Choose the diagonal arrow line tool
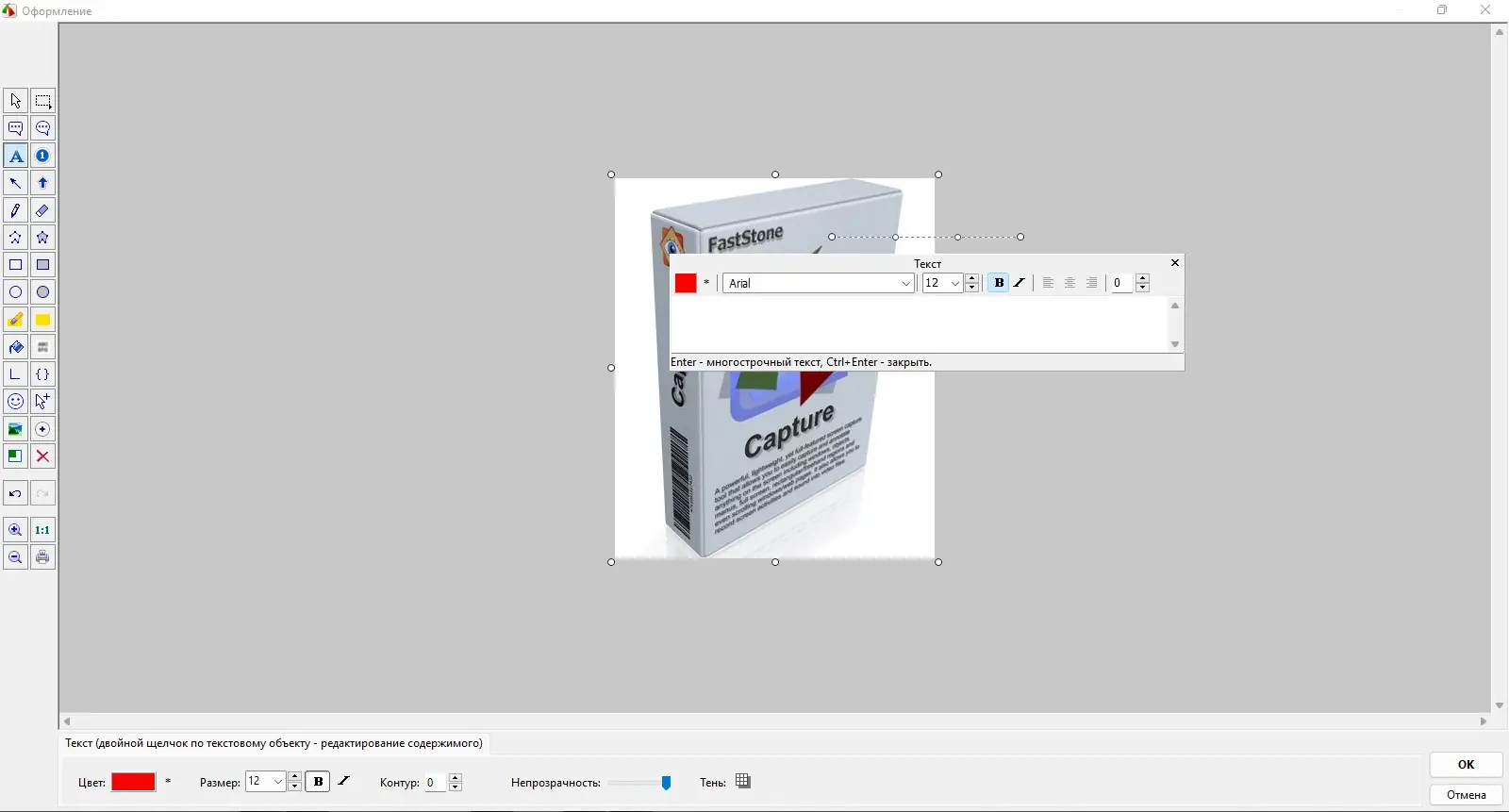1509x812 pixels. 15,183
